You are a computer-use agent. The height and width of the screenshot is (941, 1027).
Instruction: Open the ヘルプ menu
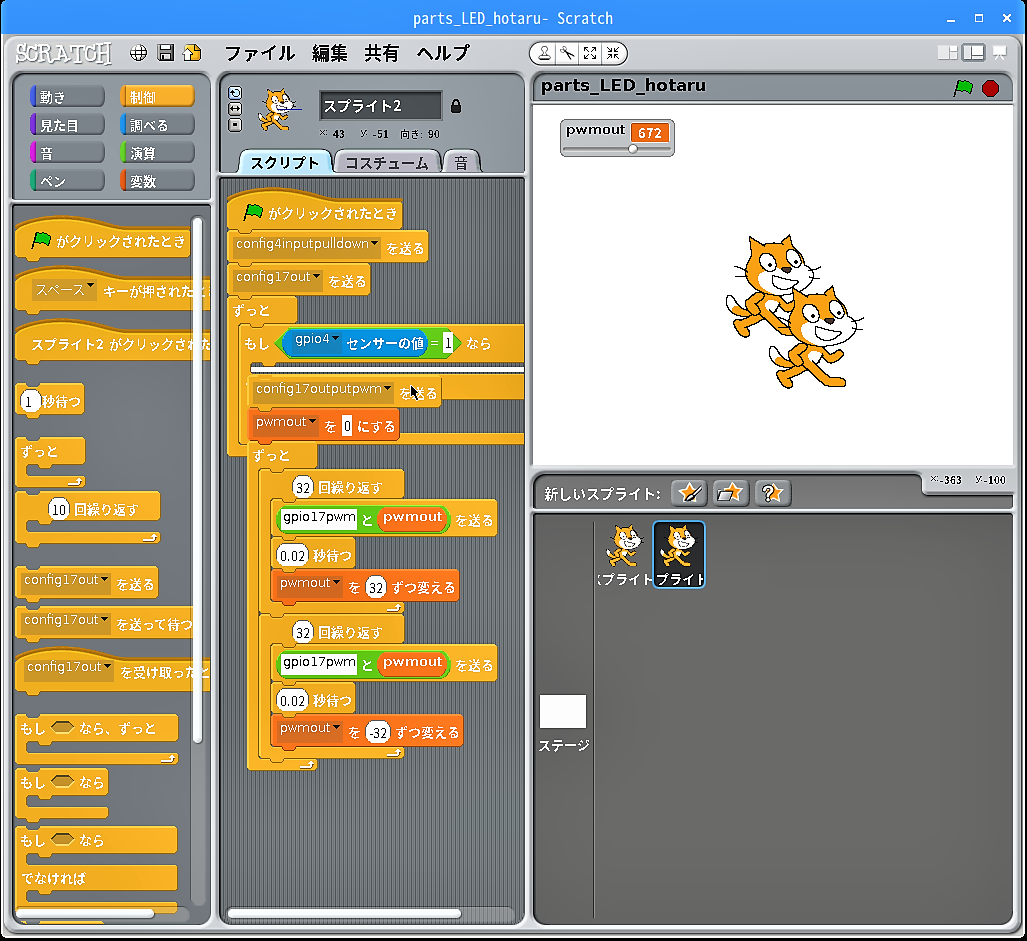coord(443,53)
